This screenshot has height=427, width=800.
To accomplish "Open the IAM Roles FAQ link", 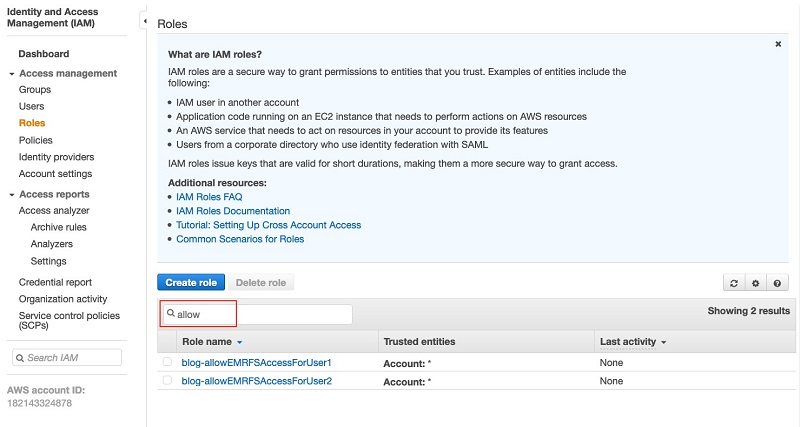I will point(209,197).
